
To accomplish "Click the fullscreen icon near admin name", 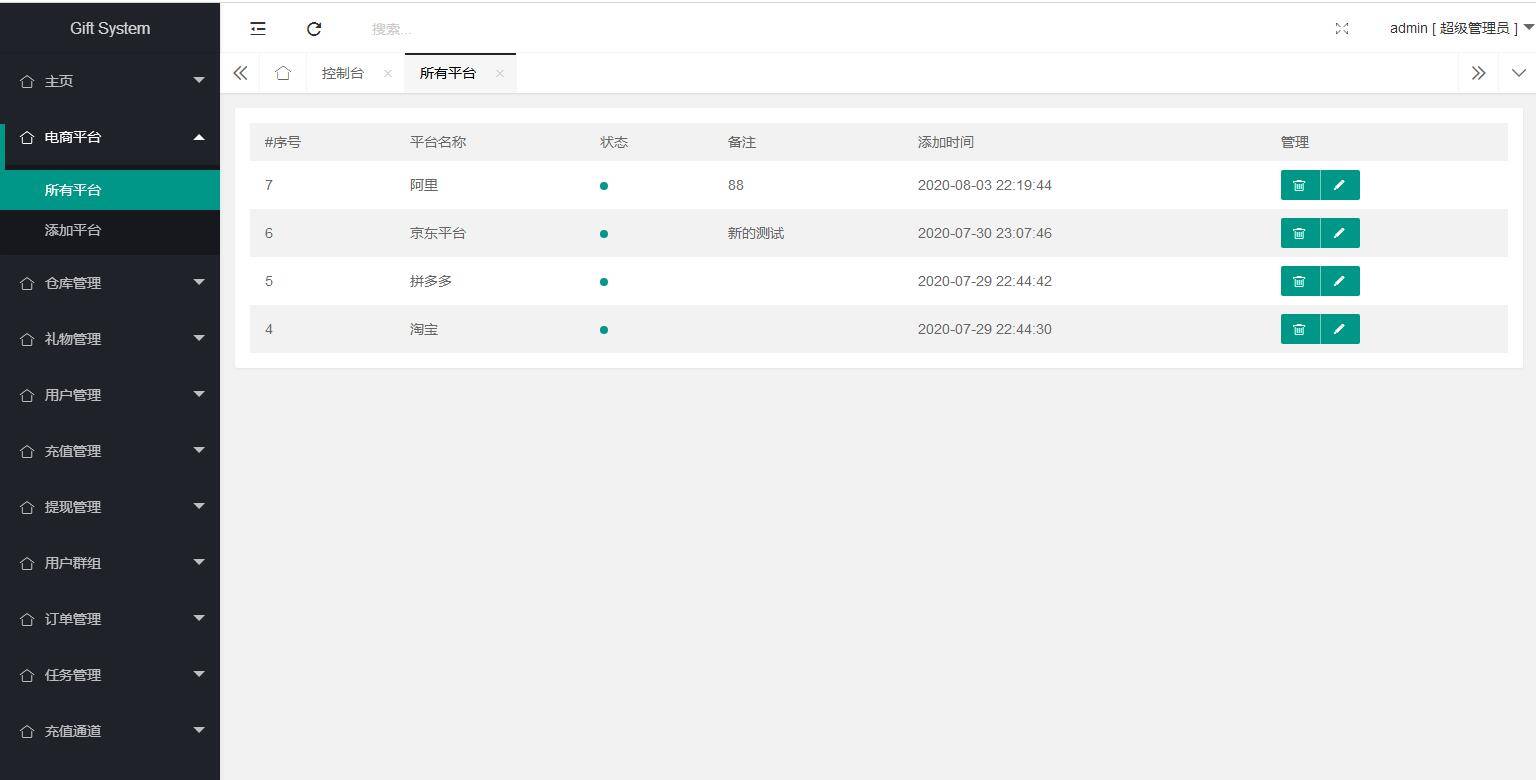I will point(1342,29).
